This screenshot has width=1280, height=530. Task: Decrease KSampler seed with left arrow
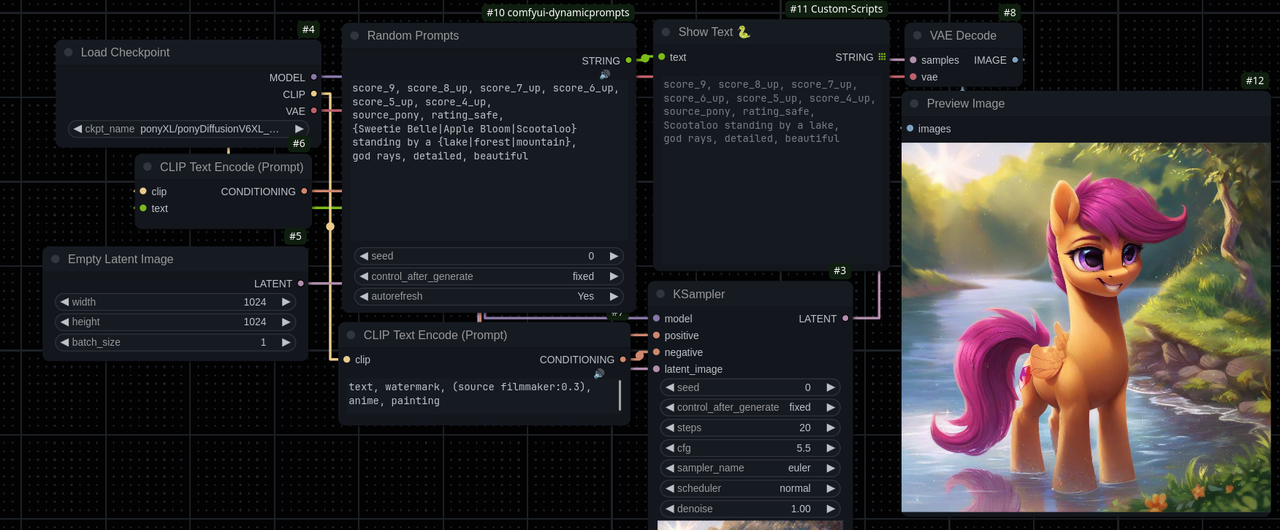click(x=670, y=387)
